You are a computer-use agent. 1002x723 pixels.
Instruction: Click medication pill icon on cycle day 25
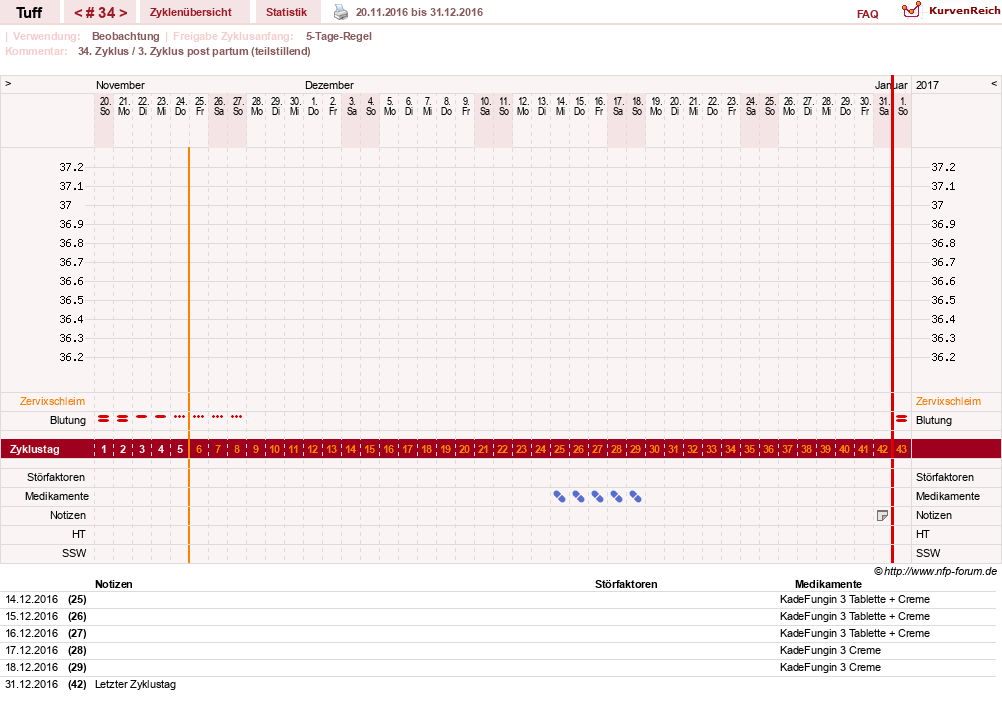click(559, 496)
